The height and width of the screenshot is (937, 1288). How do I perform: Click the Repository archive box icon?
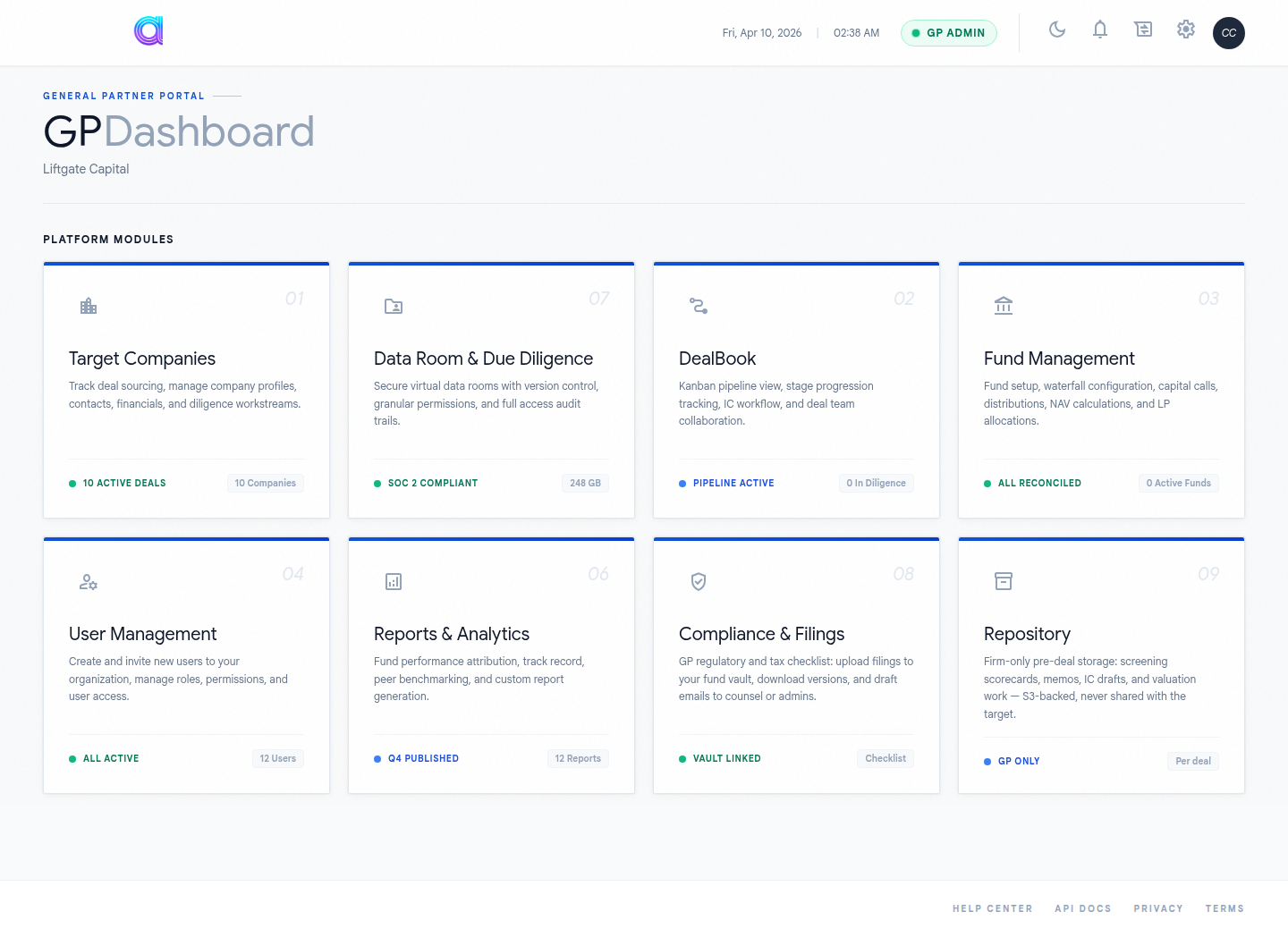[1004, 582]
